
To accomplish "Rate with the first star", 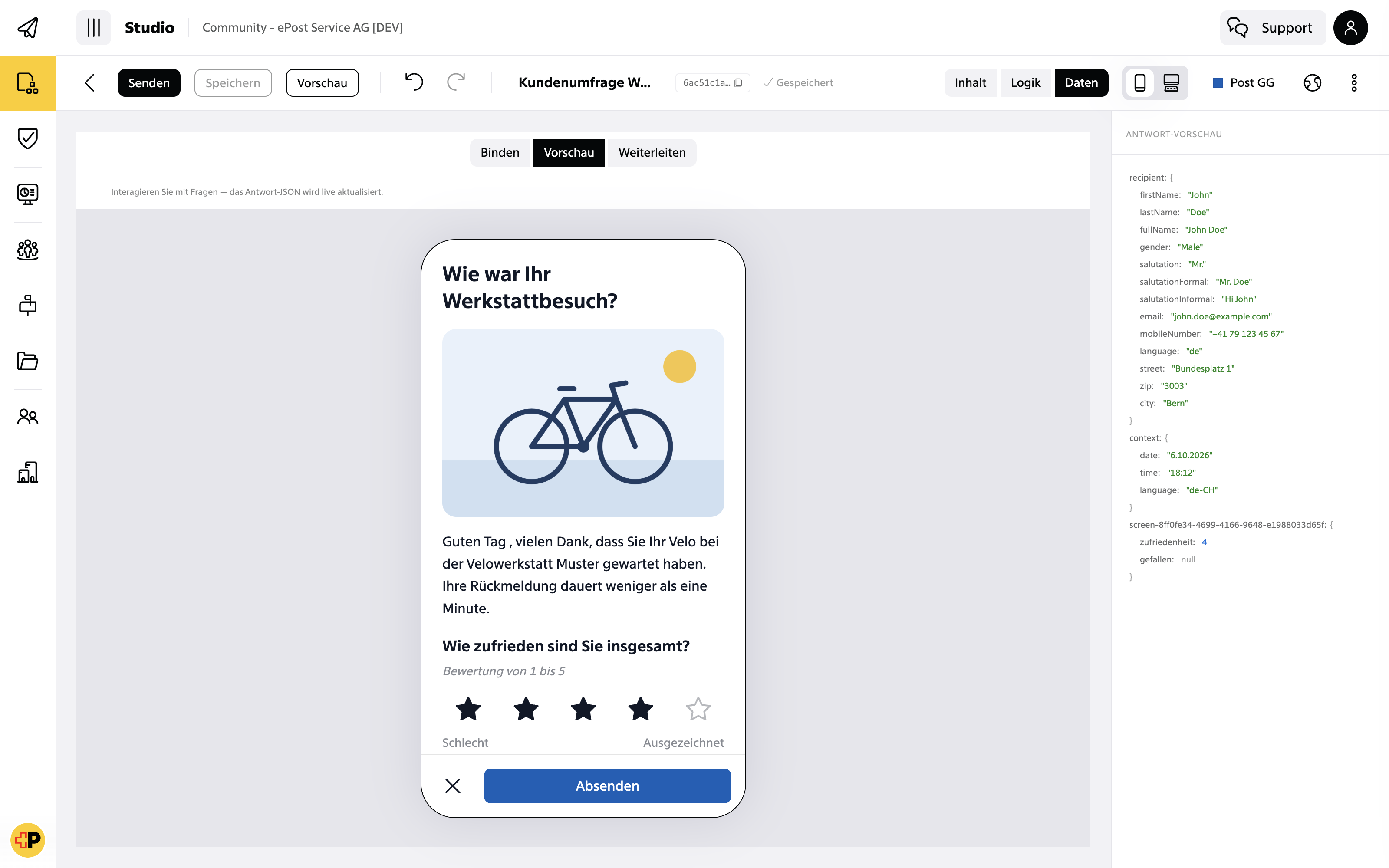I will coord(468,709).
